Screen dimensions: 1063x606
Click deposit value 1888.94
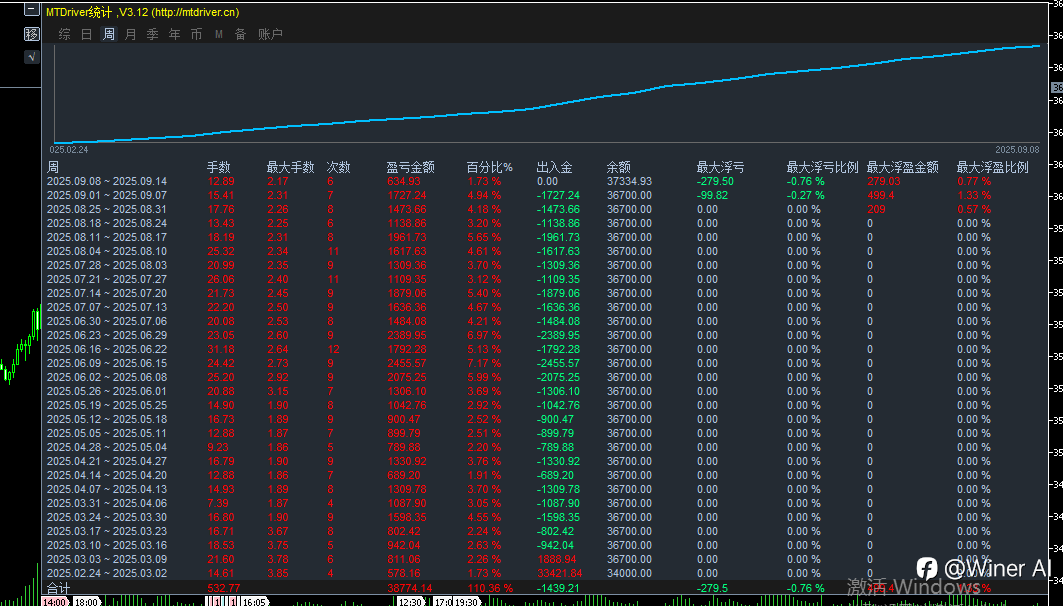[556, 559]
